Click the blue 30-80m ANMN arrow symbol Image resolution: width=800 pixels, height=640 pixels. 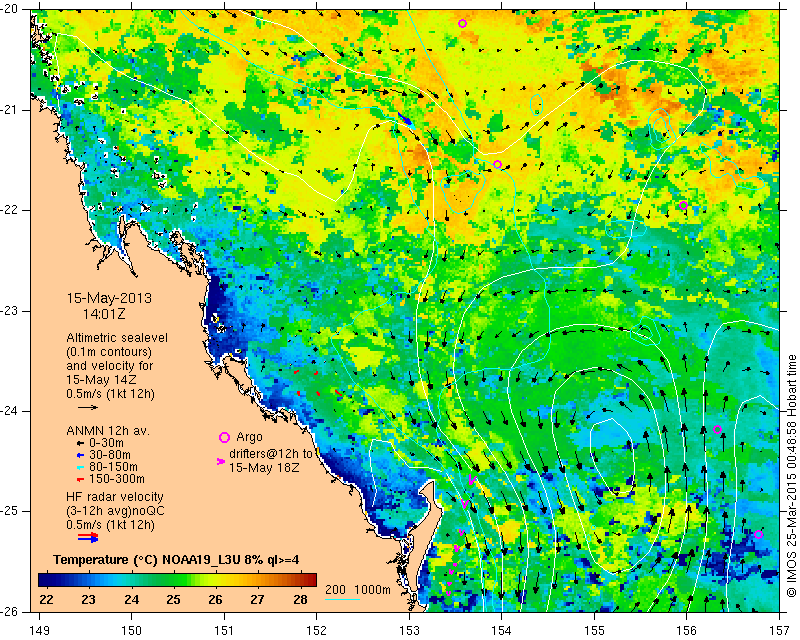click(x=80, y=455)
